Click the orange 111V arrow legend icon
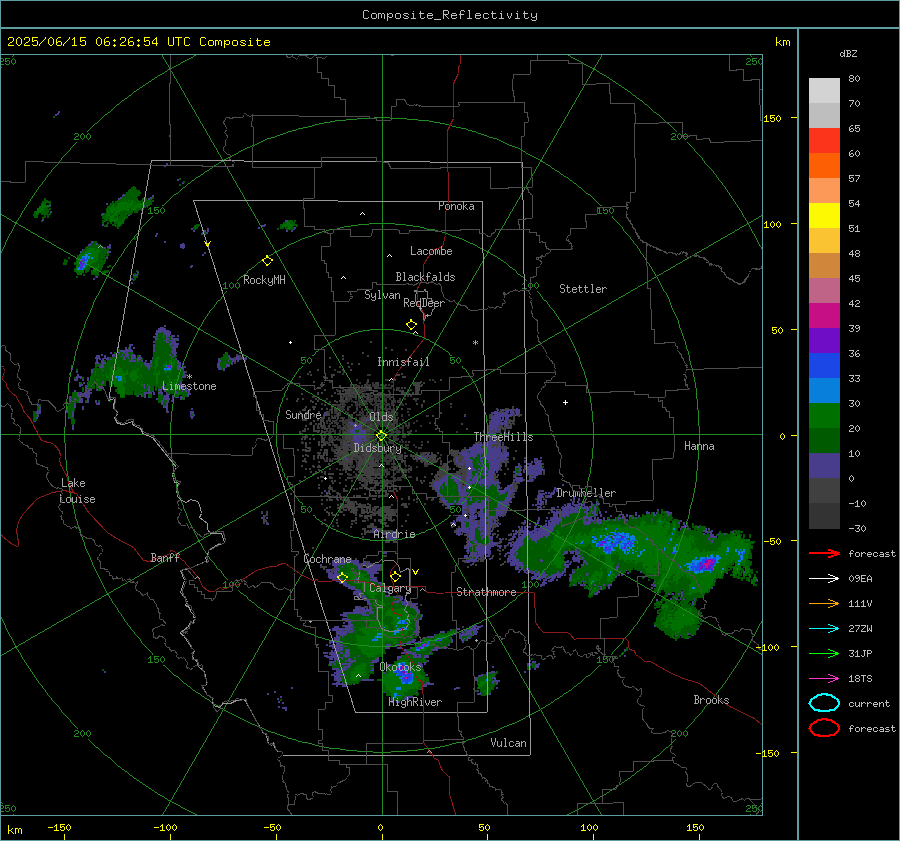 (x=824, y=603)
